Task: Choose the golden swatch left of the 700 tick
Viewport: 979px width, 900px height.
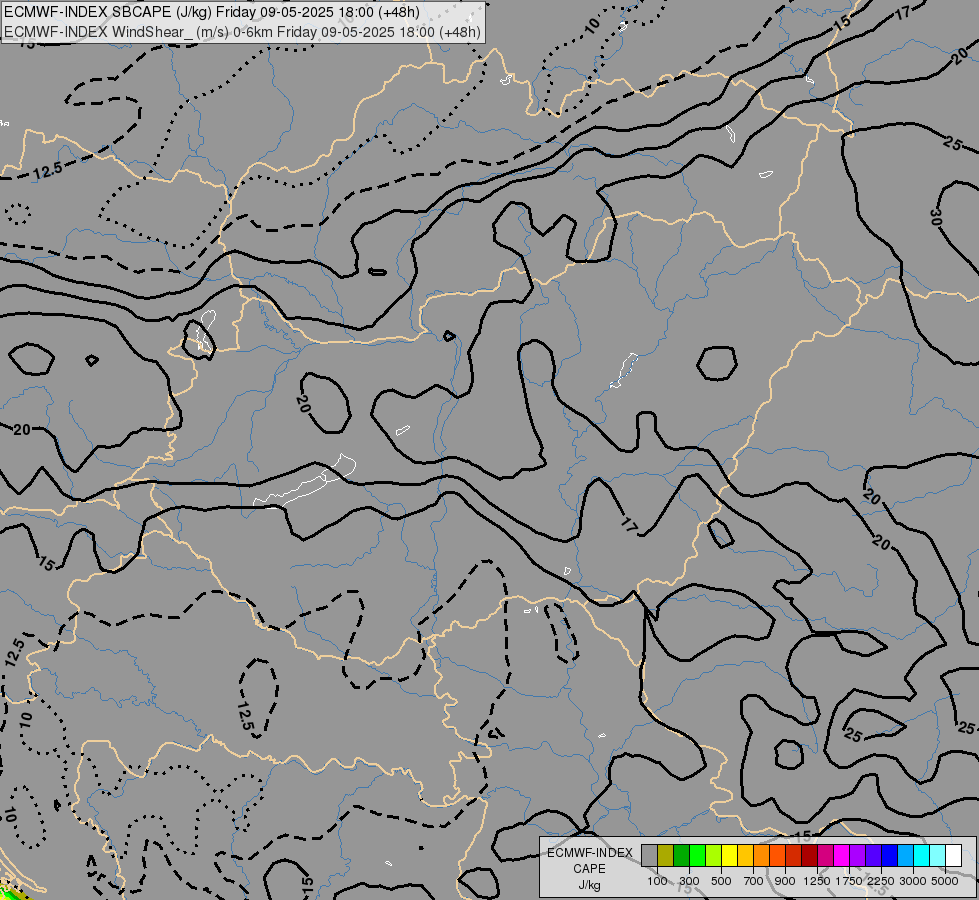Action: [x=745, y=856]
